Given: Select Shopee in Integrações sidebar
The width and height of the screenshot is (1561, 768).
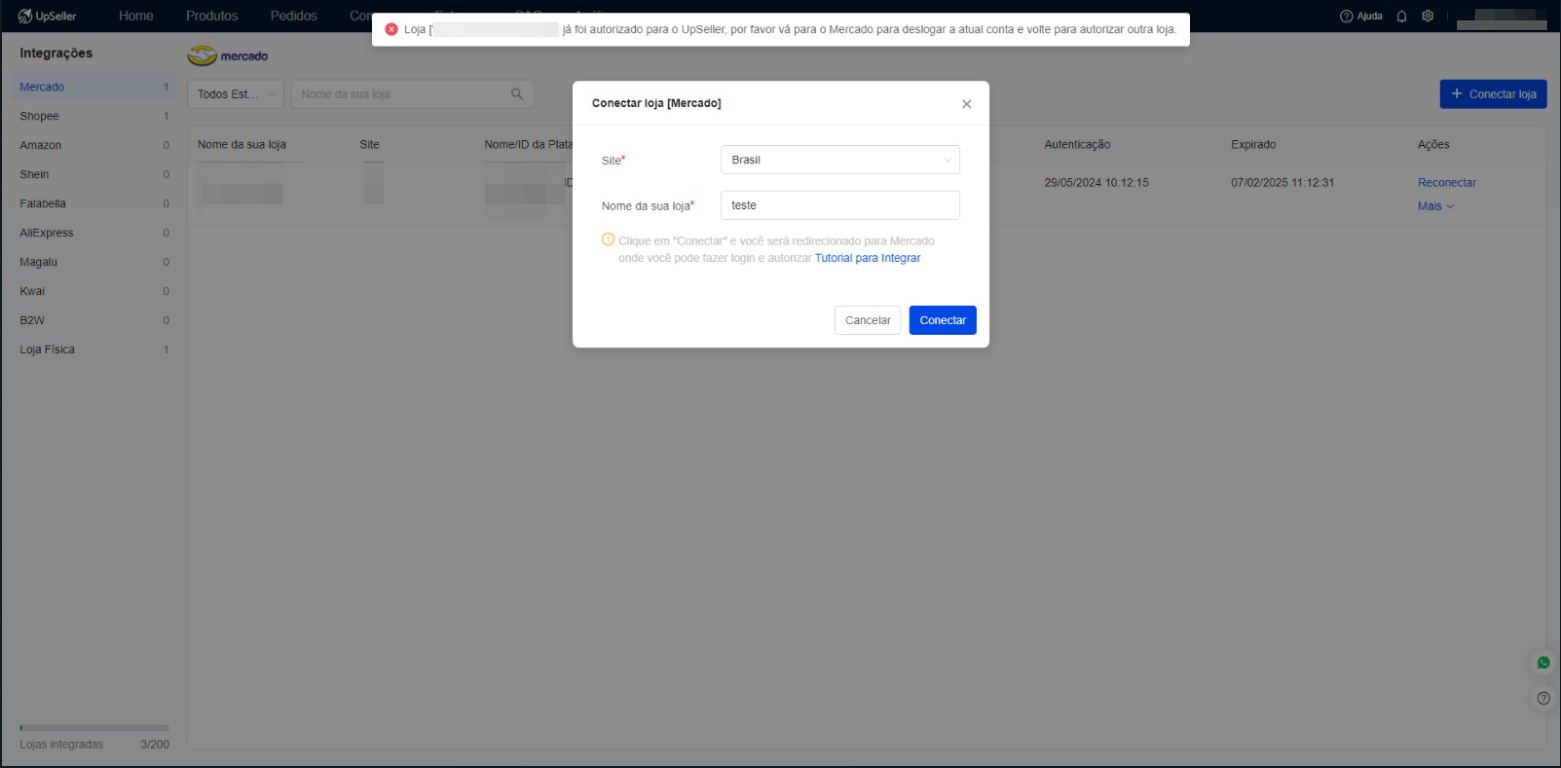Looking at the screenshot, I should (94, 116).
